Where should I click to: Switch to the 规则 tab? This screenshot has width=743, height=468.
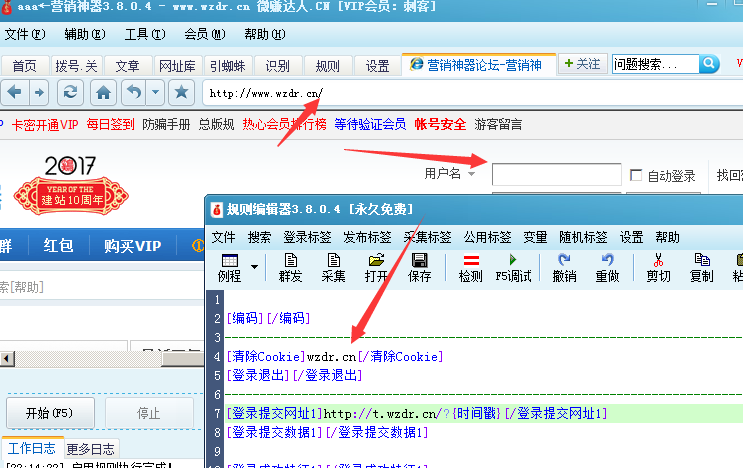328,66
